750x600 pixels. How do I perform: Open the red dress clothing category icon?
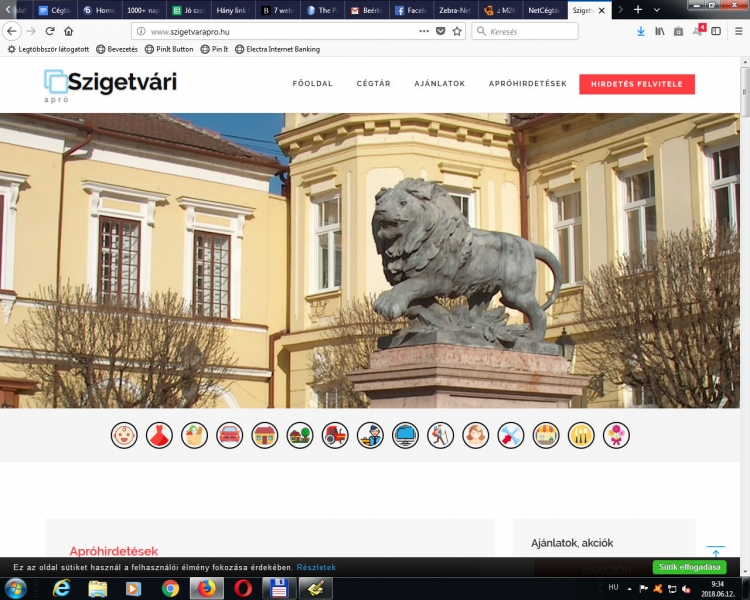pyautogui.click(x=159, y=435)
